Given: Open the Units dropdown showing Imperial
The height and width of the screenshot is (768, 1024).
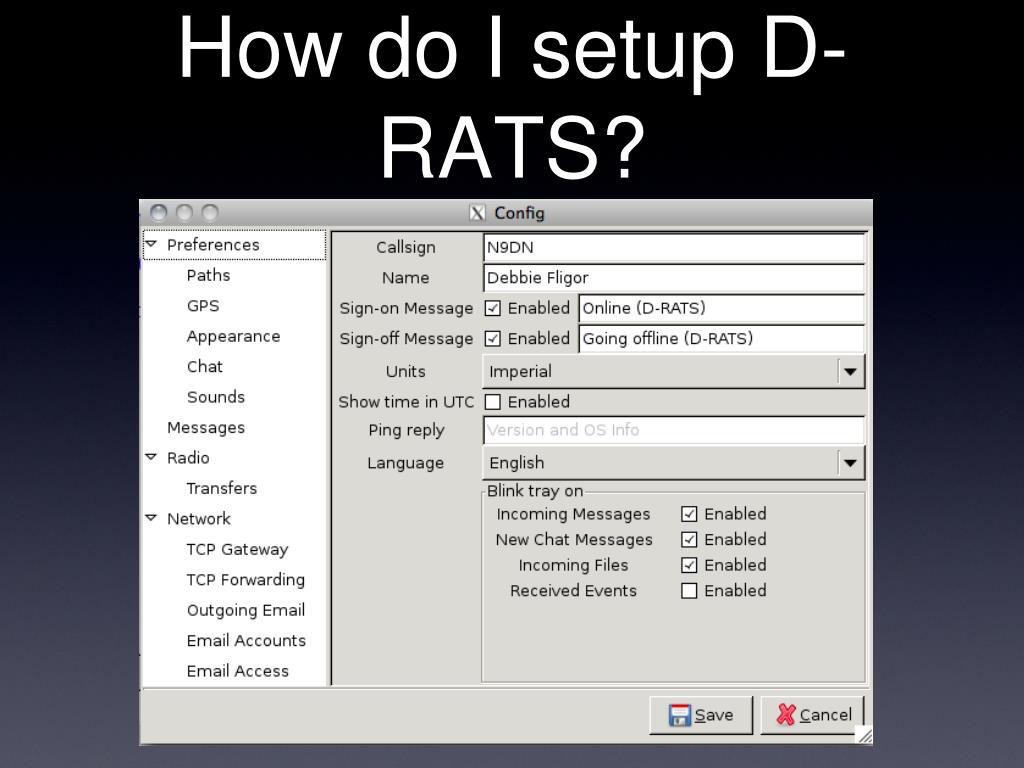Looking at the screenshot, I should coord(673,372).
